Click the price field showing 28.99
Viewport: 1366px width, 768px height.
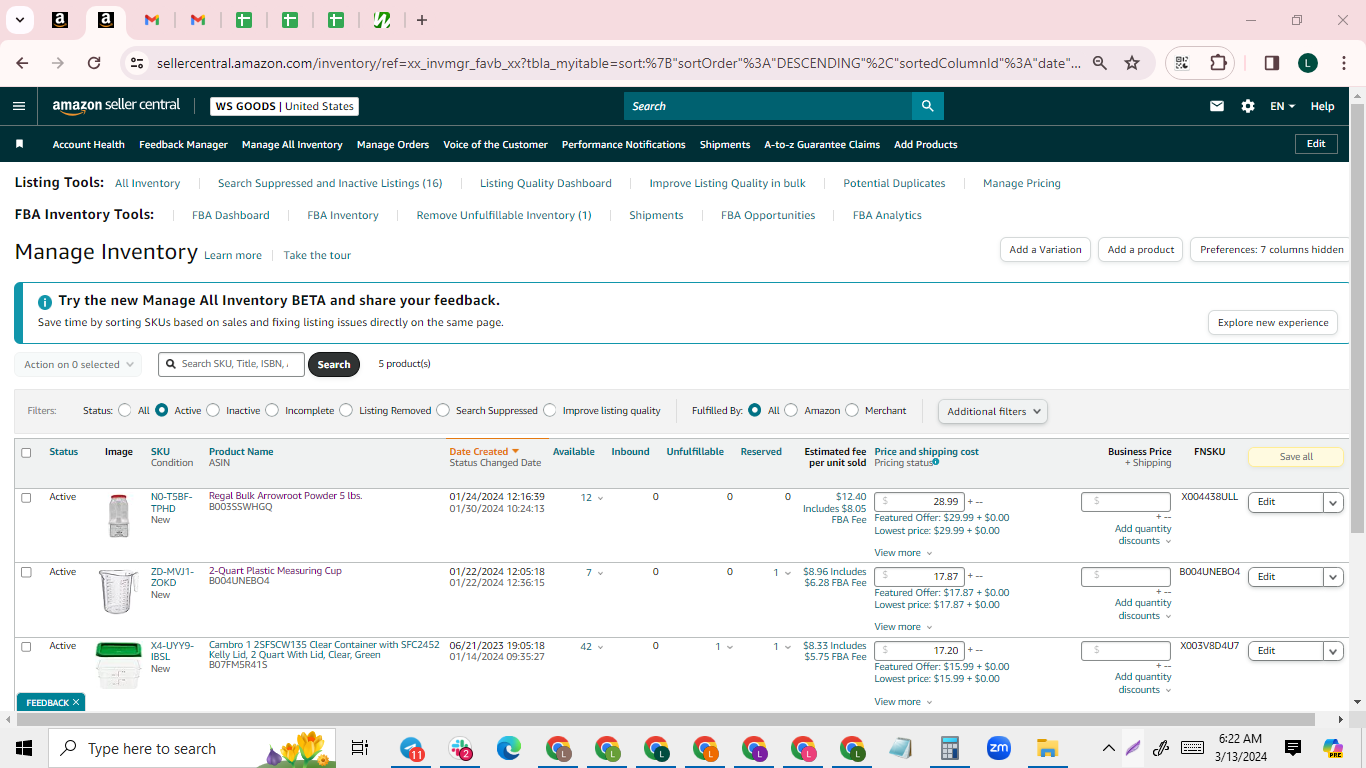click(x=921, y=502)
